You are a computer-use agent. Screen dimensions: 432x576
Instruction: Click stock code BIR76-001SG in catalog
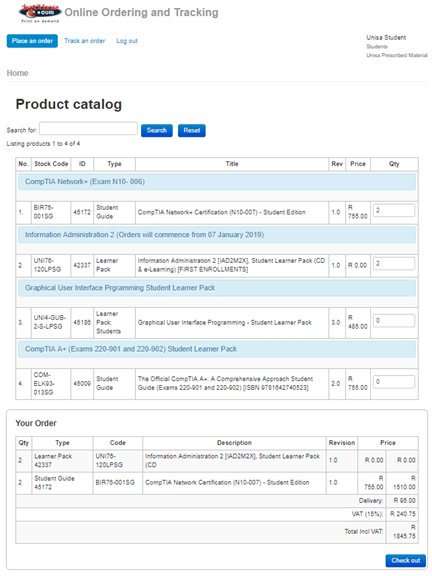coord(44,212)
